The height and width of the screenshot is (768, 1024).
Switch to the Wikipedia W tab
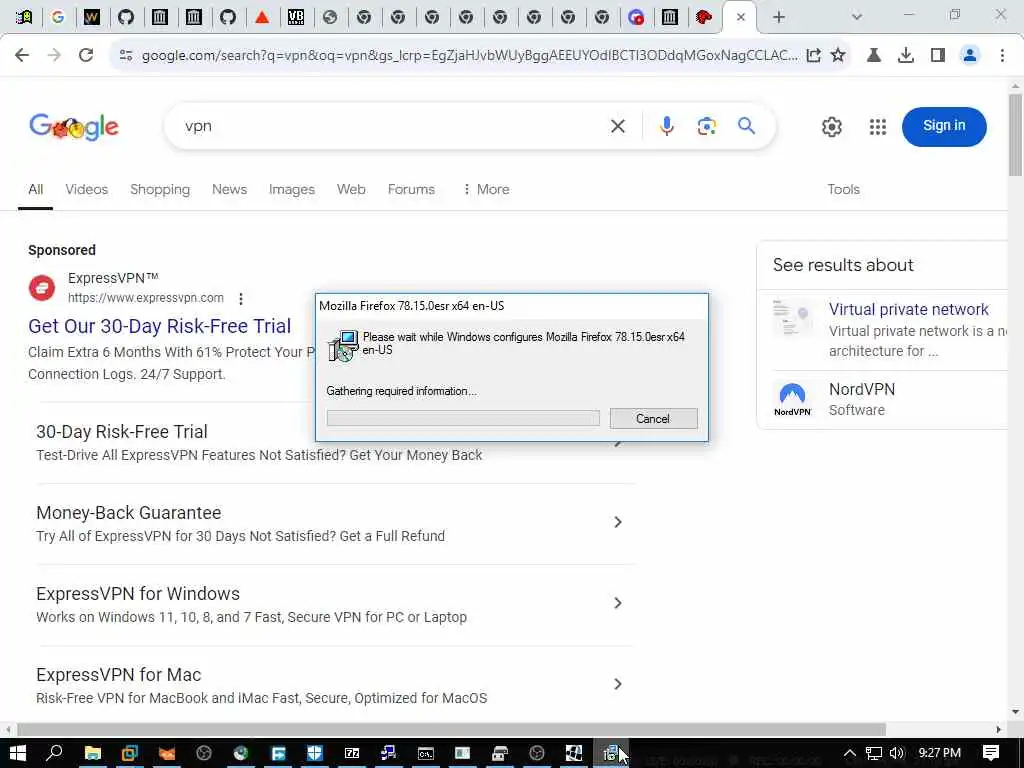92,18
